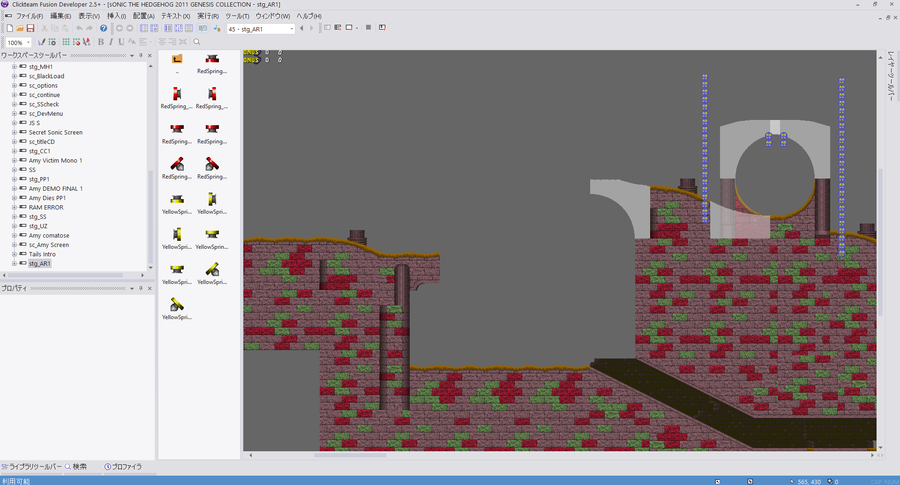This screenshot has height=485, width=900.
Task: Undo the last action via toolbar arrow
Action: point(79,28)
